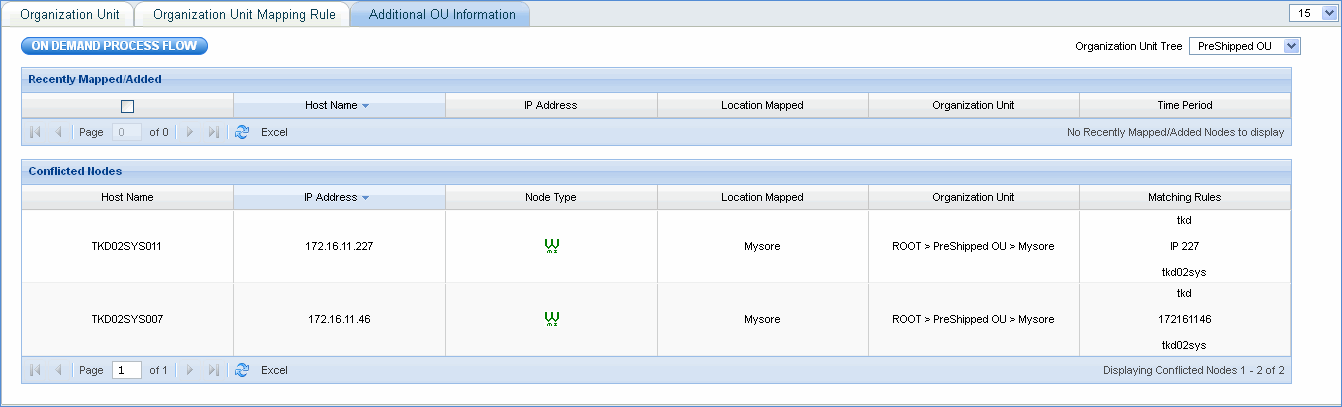Go to next page in Recently Mapped grid

190,132
